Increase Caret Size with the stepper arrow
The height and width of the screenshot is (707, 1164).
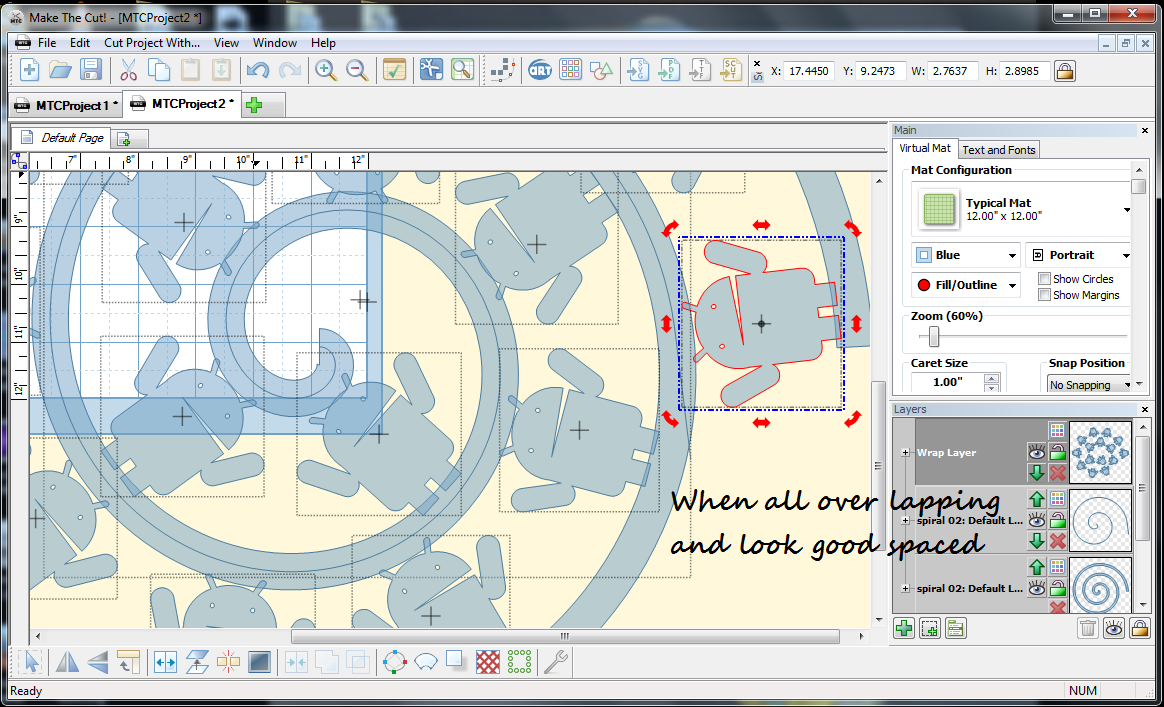click(990, 378)
